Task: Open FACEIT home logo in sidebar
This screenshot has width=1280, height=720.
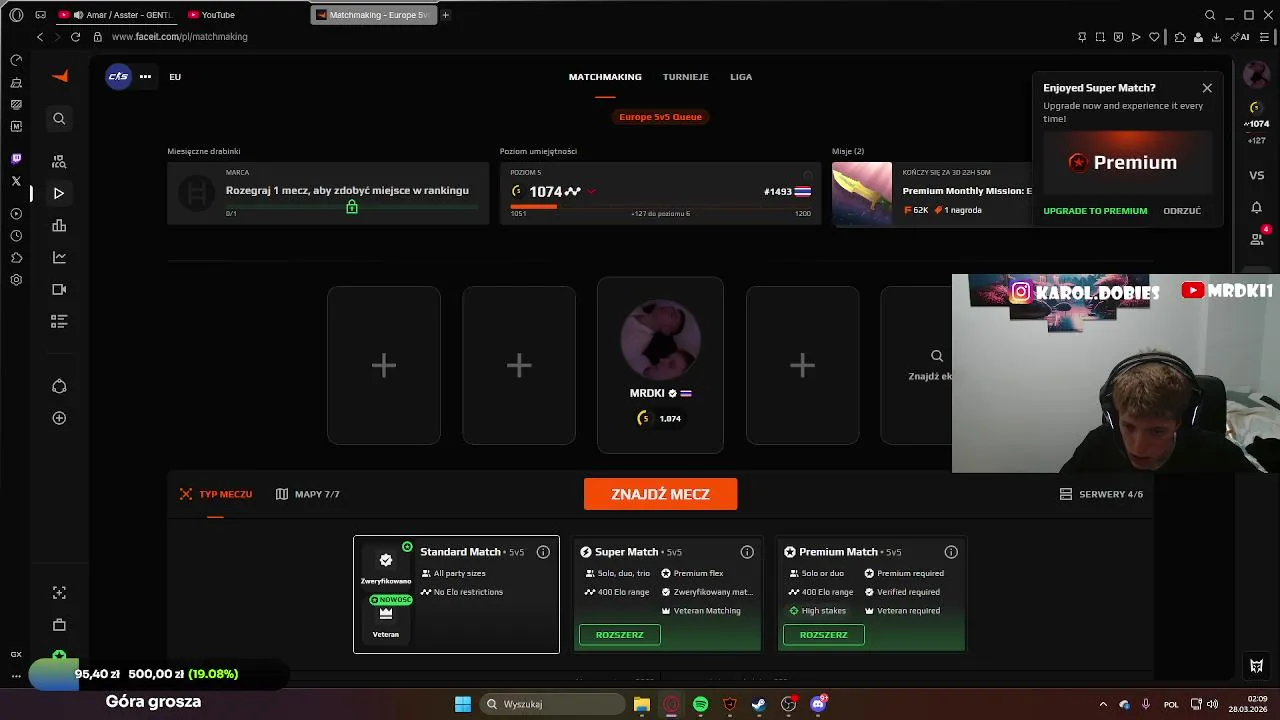Action: (x=59, y=76)
